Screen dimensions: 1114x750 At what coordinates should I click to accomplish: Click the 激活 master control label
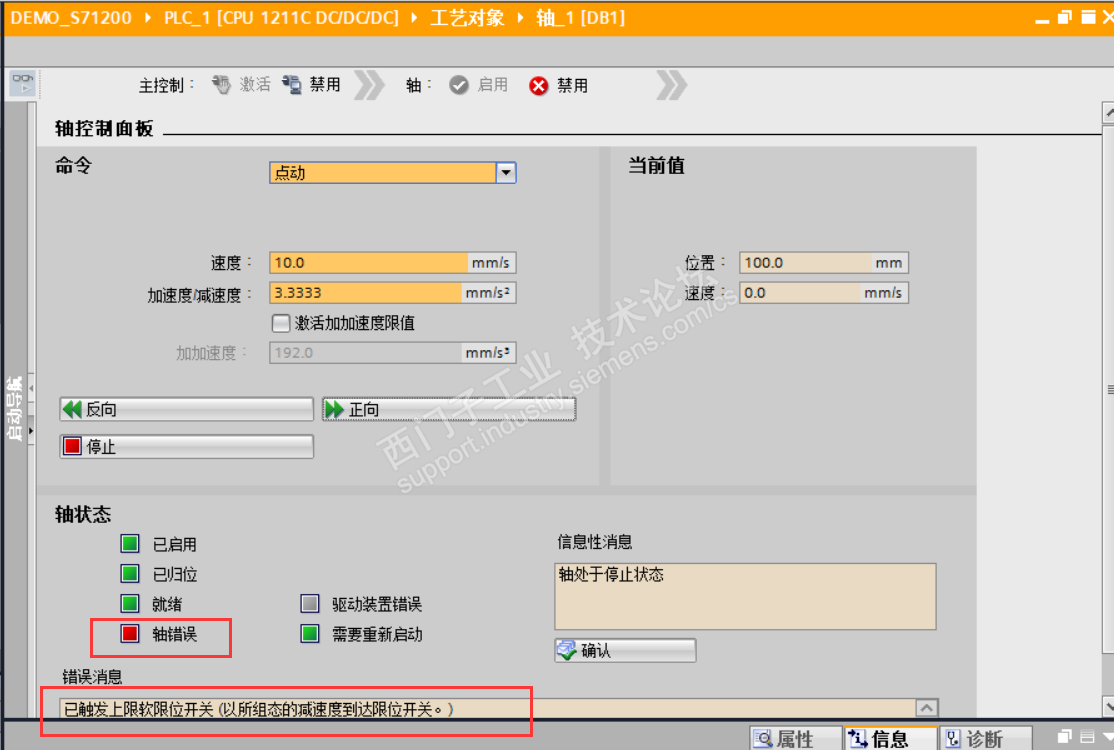click(x=254, y=85)
